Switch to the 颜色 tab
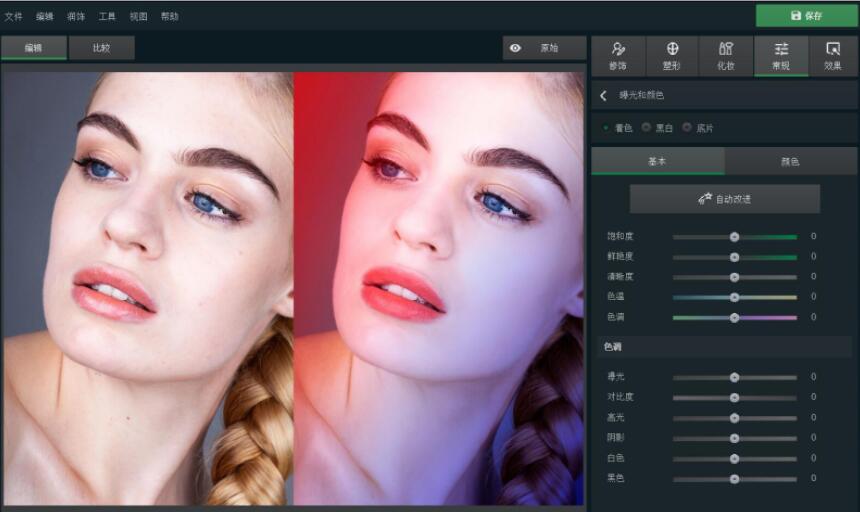The image size is (860, 512). pyautogui.click(x=790, y=161)
